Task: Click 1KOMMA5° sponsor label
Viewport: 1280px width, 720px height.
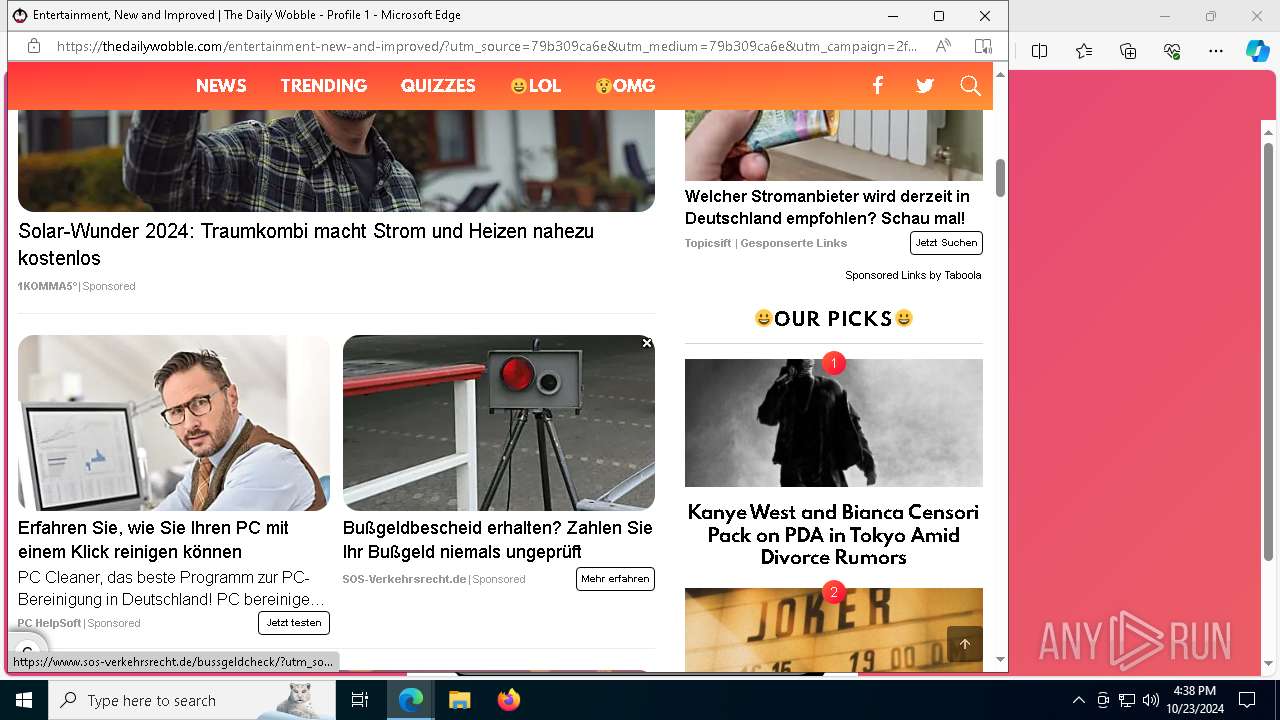Action: click(47, 286)
